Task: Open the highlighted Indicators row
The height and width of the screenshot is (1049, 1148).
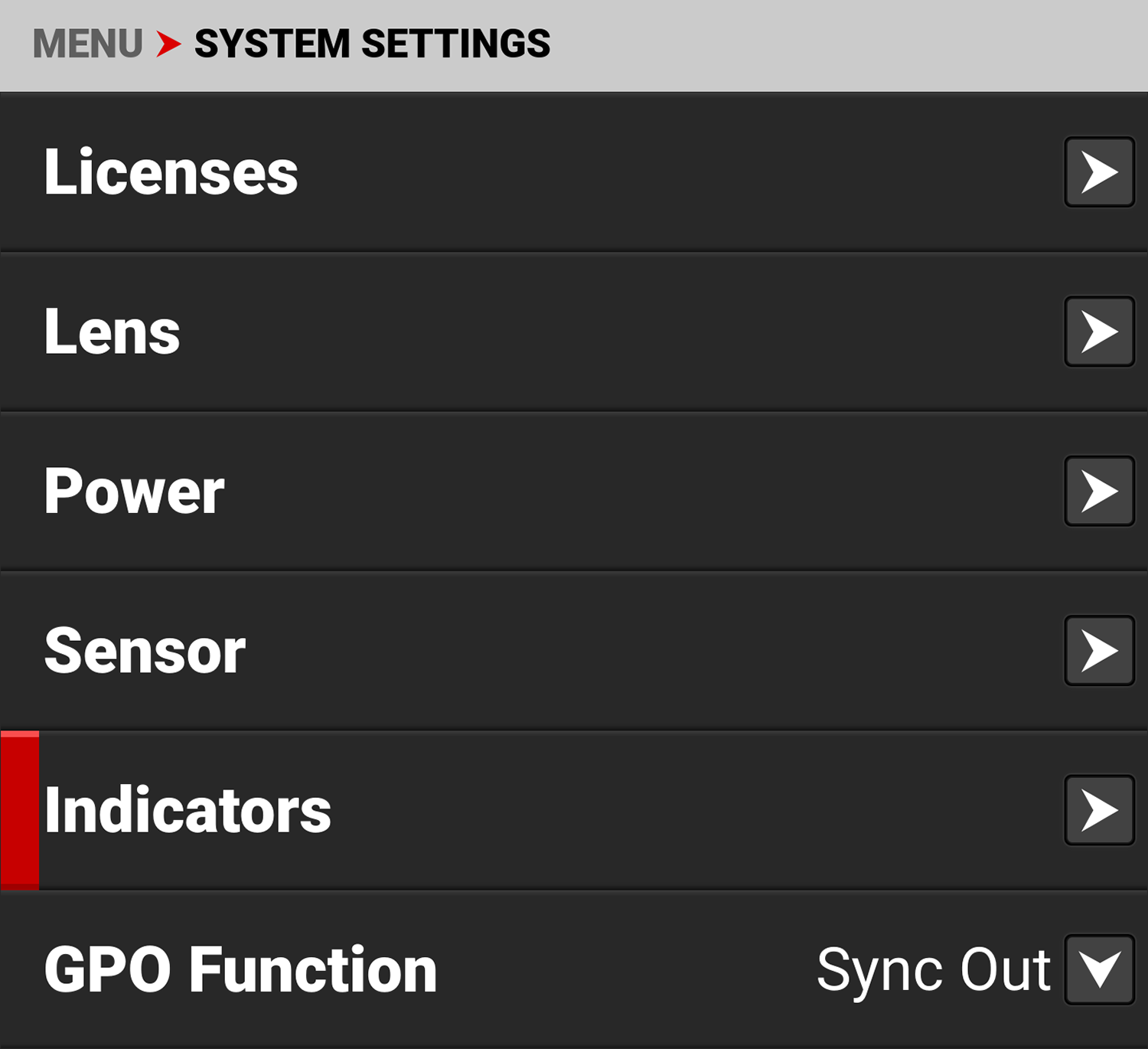Action: pos(188,810)
